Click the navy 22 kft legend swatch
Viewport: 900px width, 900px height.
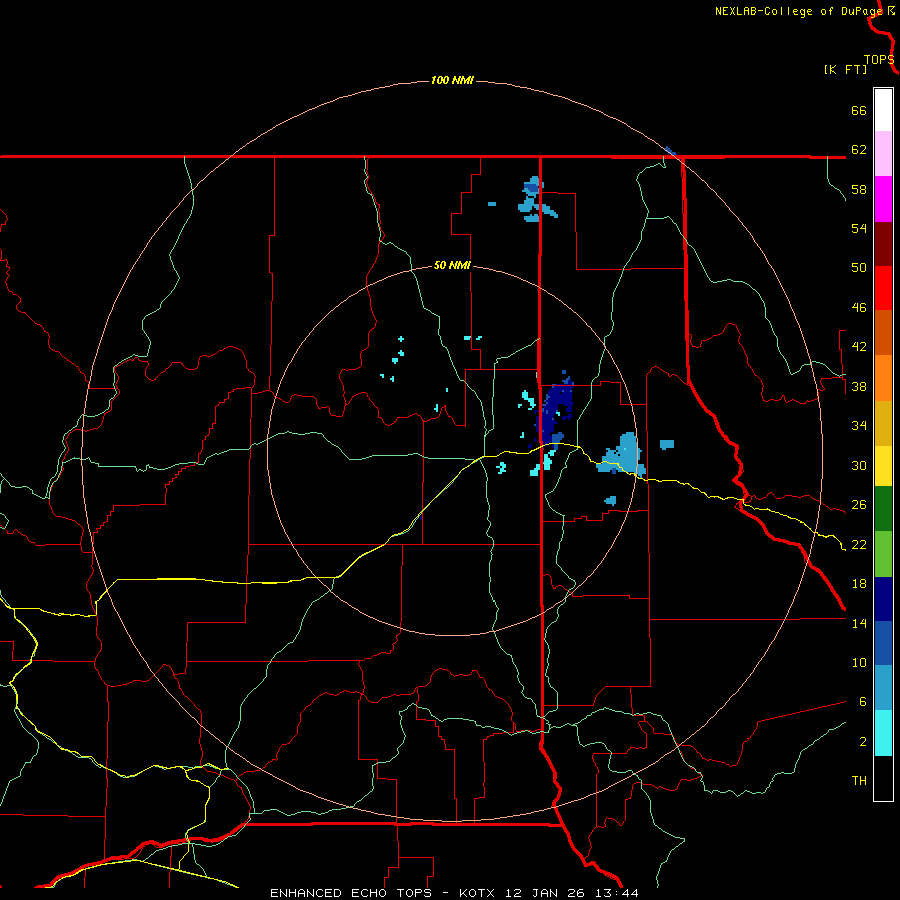(883, 599)
